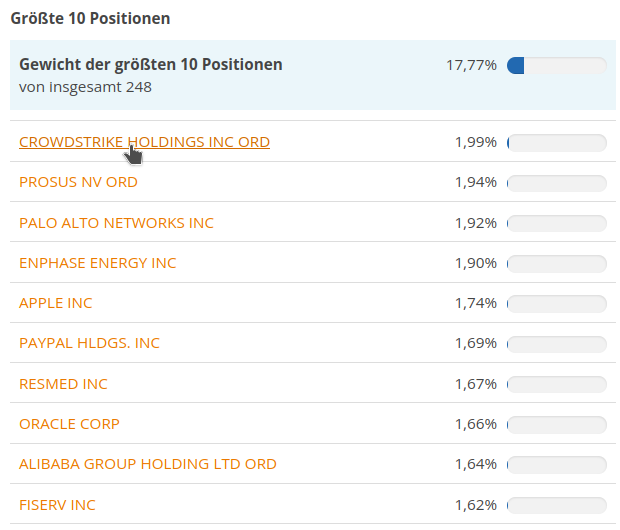
Task: Click the 'von insgesamt 248' text
Action: (x=85, y=87)
